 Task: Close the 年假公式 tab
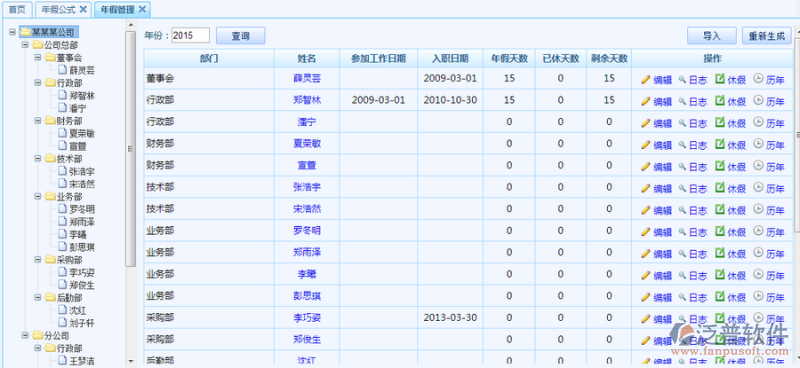[84, 9]
